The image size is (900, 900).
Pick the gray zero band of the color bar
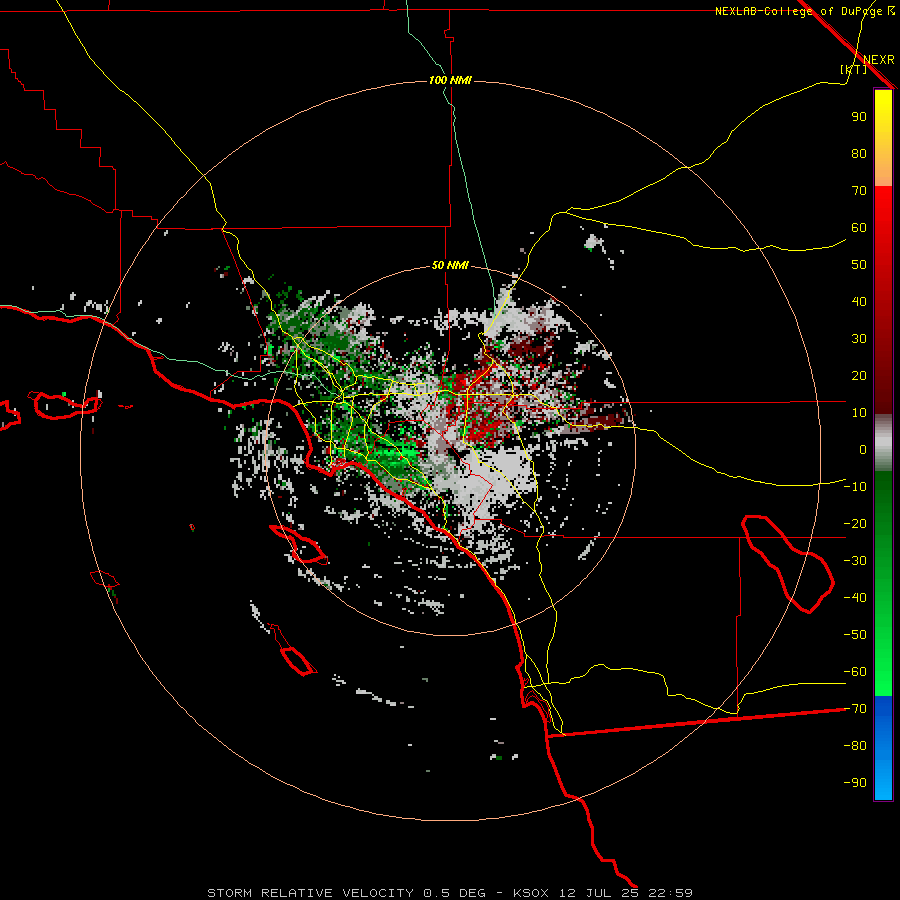[883, 443]
